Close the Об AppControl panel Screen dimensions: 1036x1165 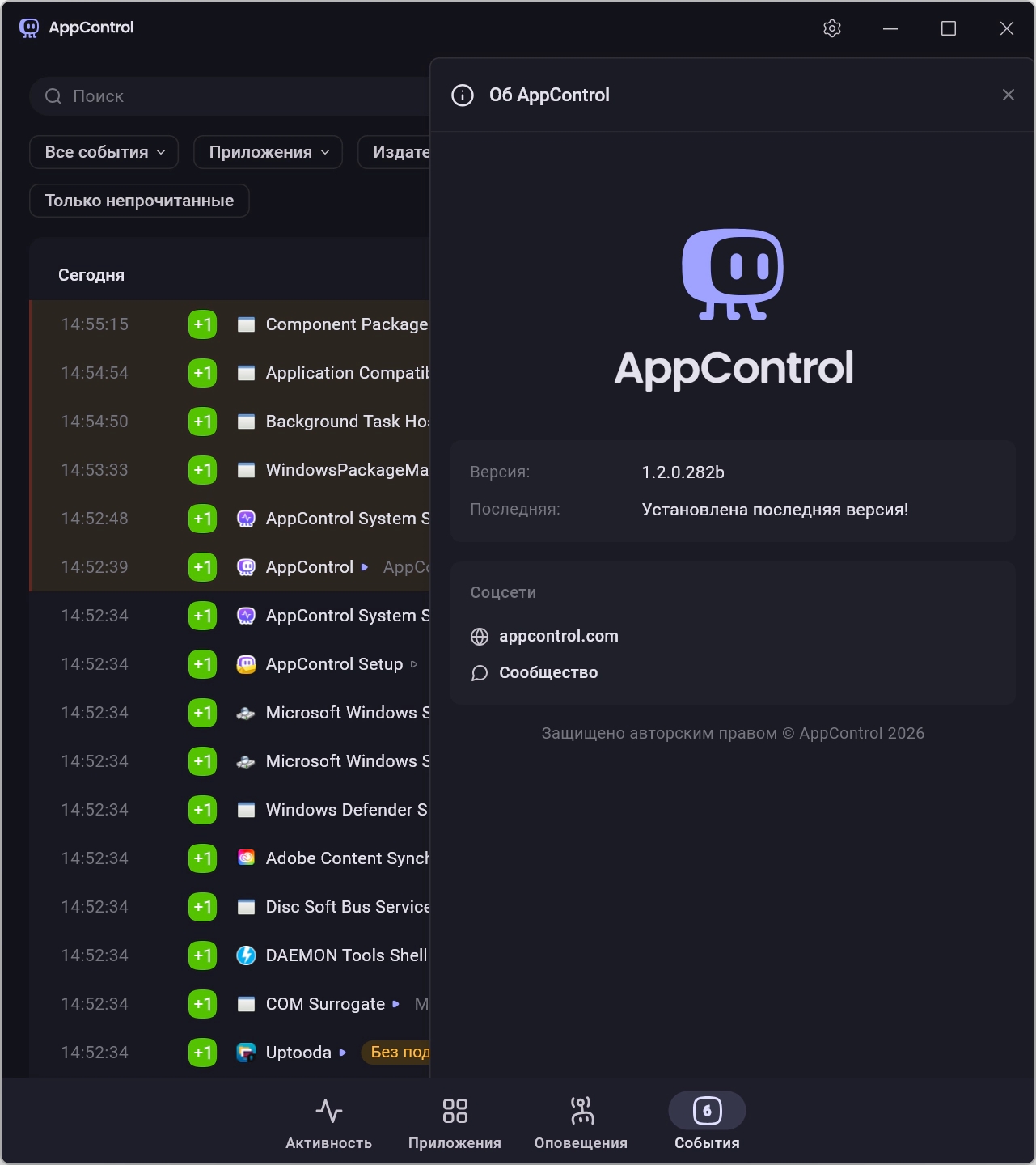coord(1008,95)
